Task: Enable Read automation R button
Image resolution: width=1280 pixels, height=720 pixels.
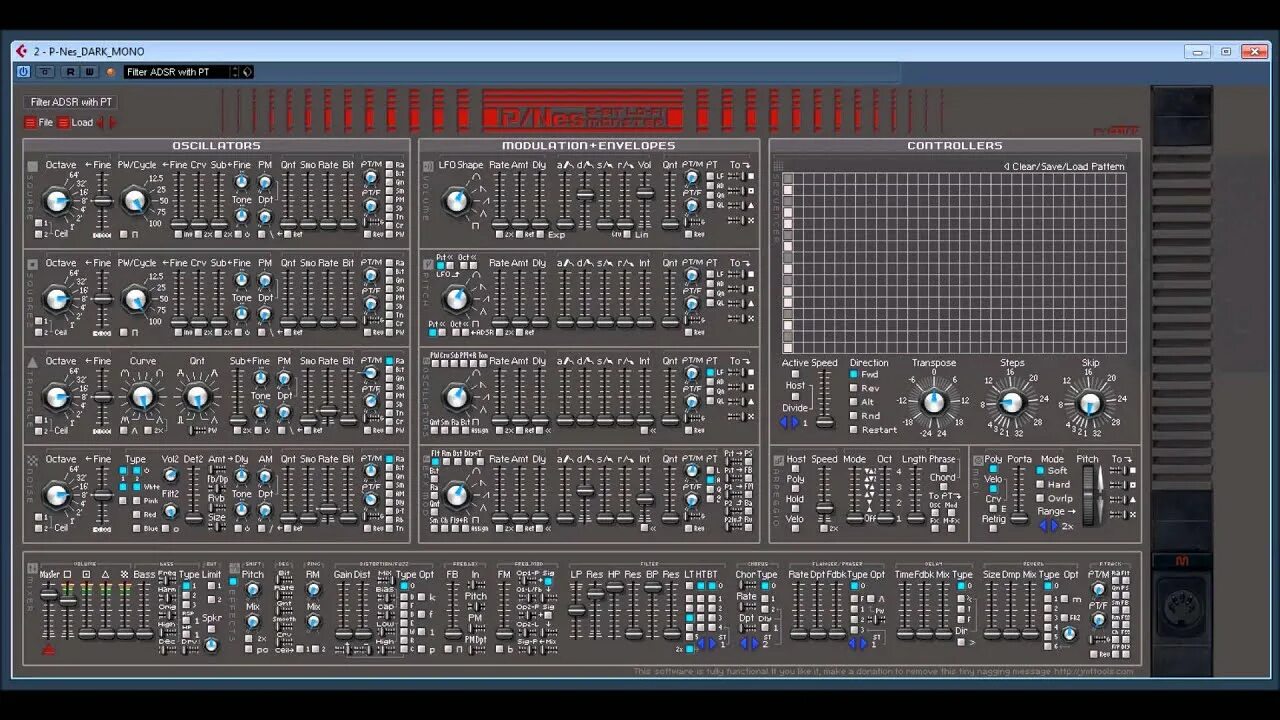Action: point(71,72)
